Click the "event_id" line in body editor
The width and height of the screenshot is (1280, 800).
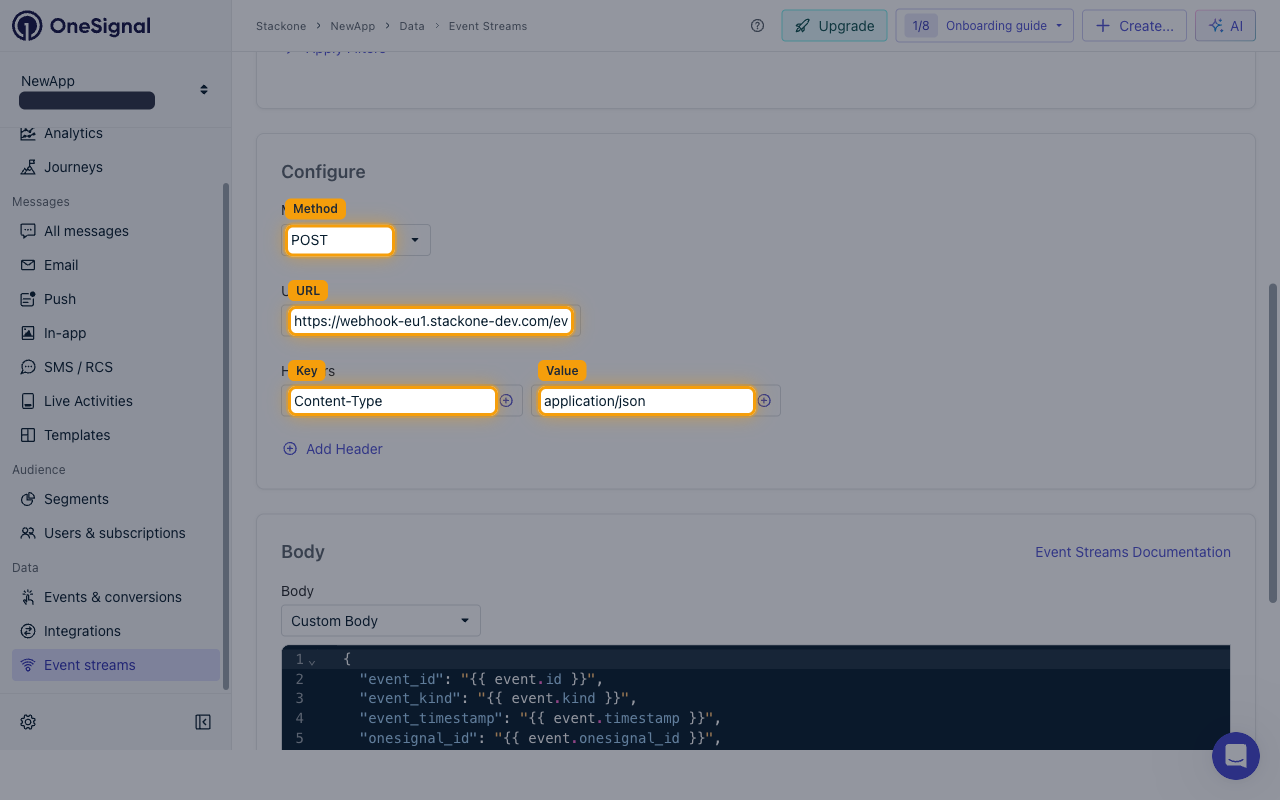481,679
